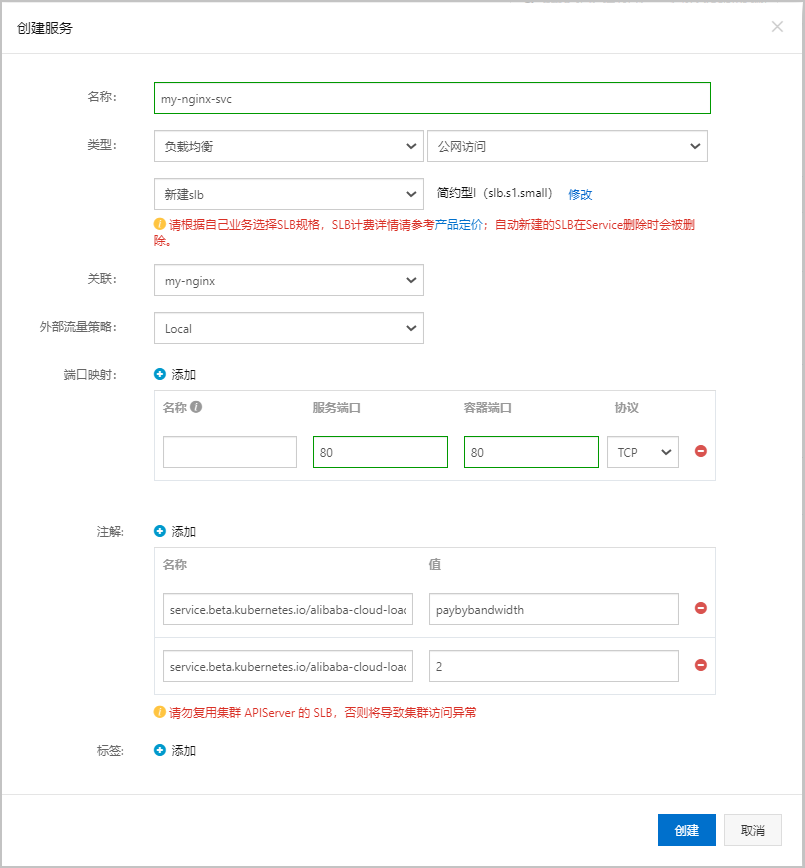The height and width of the screenshot is (868, 805).
Task: Remove the paybybandwidth annotation row
Action: [701, 608]
